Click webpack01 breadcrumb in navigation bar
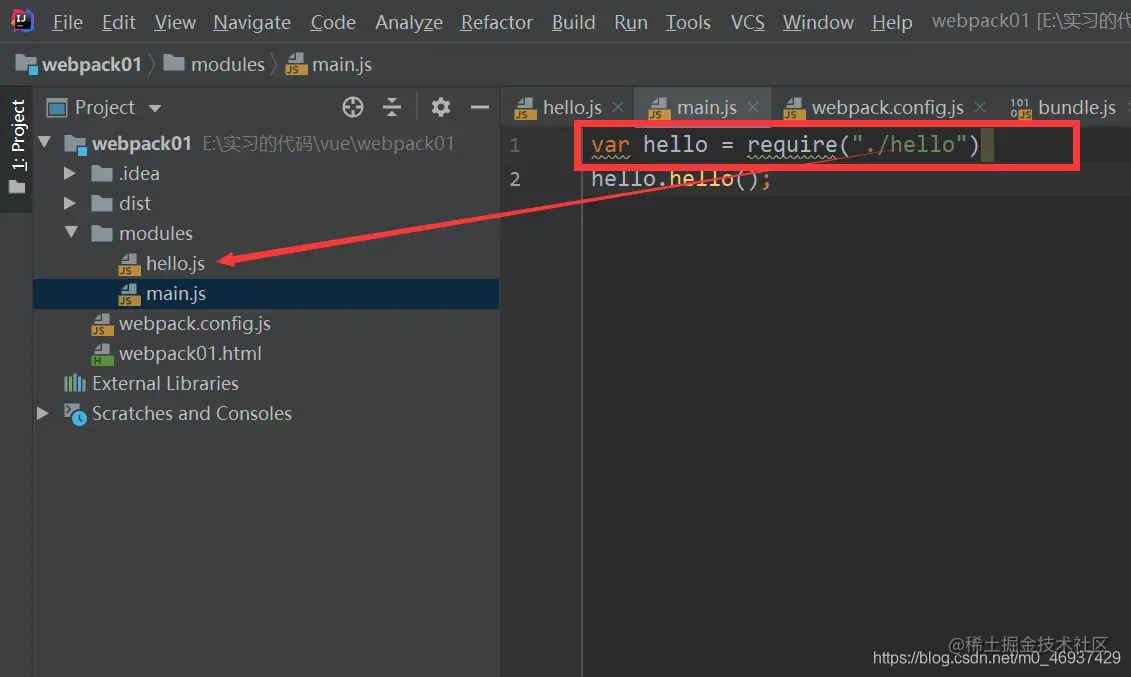This screenshot has height=677, width=1131. [79, 64]
